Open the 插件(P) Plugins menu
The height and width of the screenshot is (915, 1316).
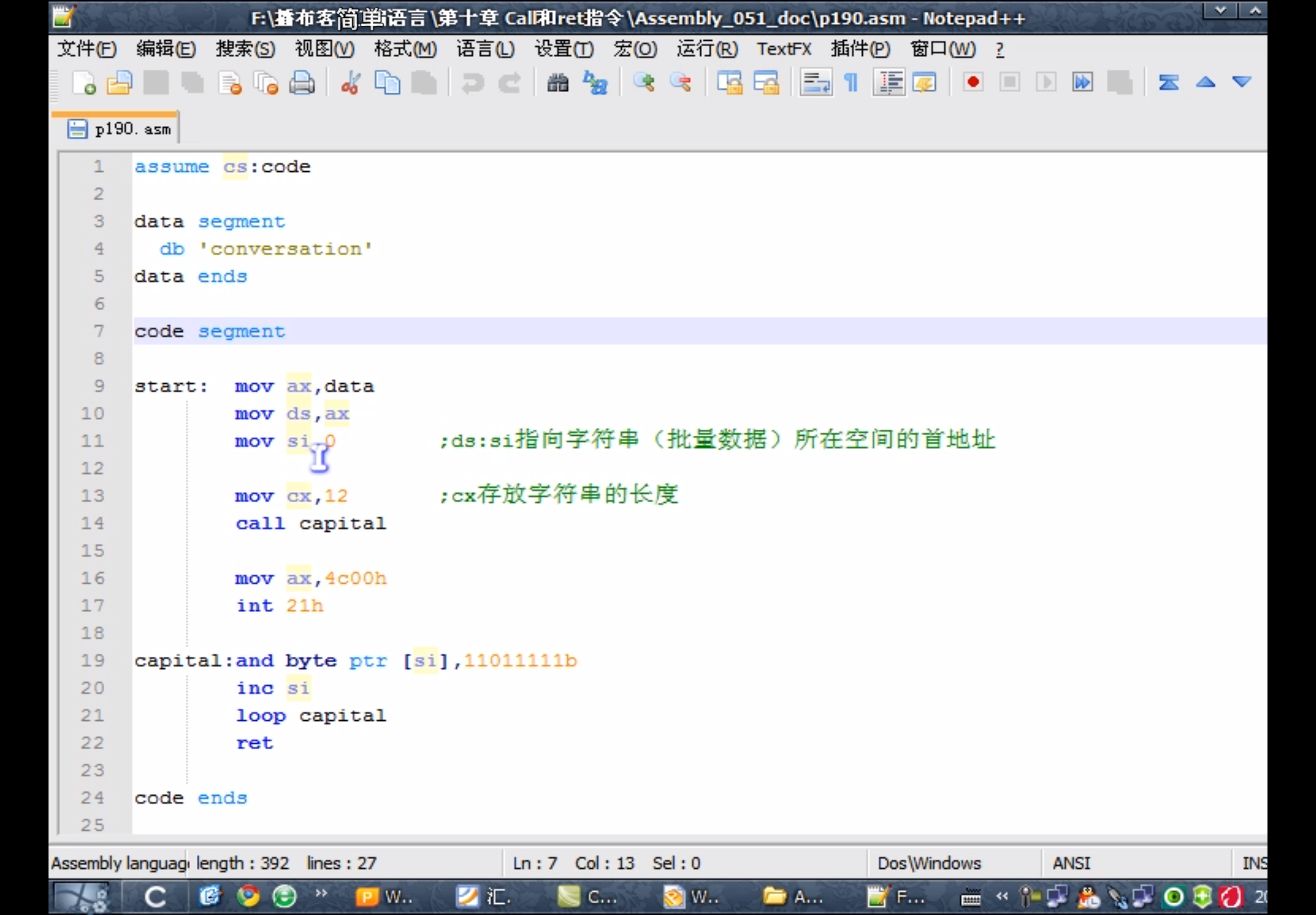pos(860,49)
